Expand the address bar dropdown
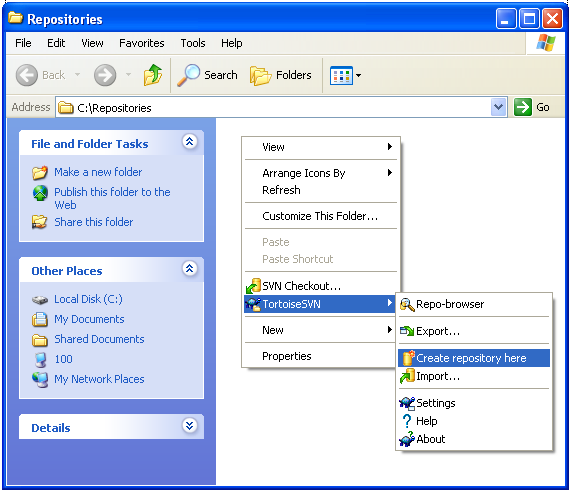 (498, 107)
